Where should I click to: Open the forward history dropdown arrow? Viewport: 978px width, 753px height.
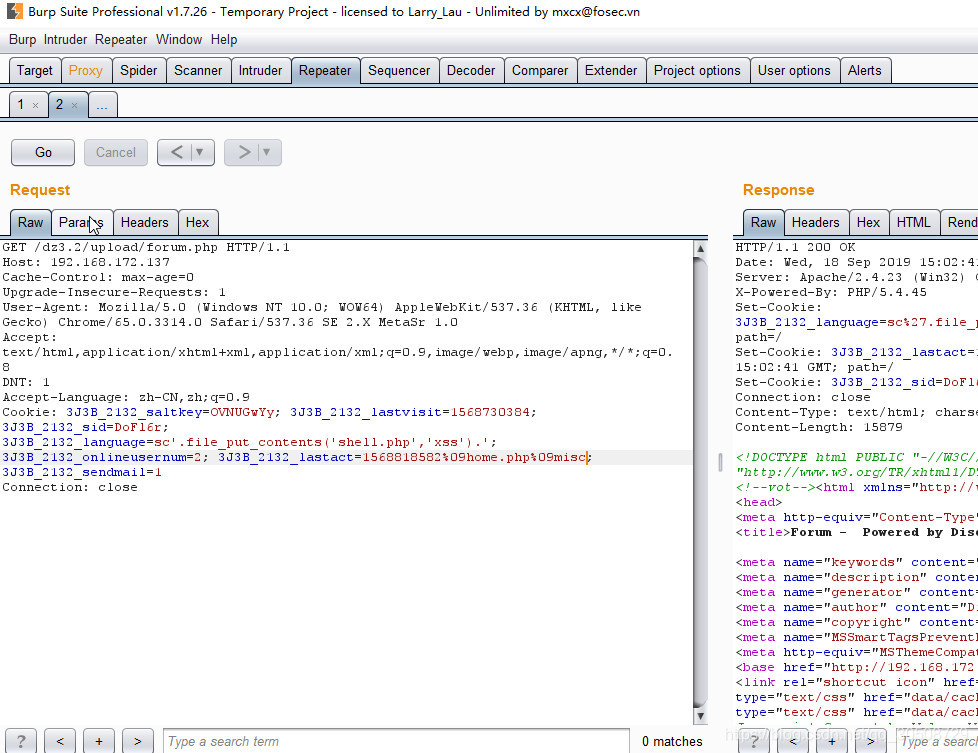[267, 152]
